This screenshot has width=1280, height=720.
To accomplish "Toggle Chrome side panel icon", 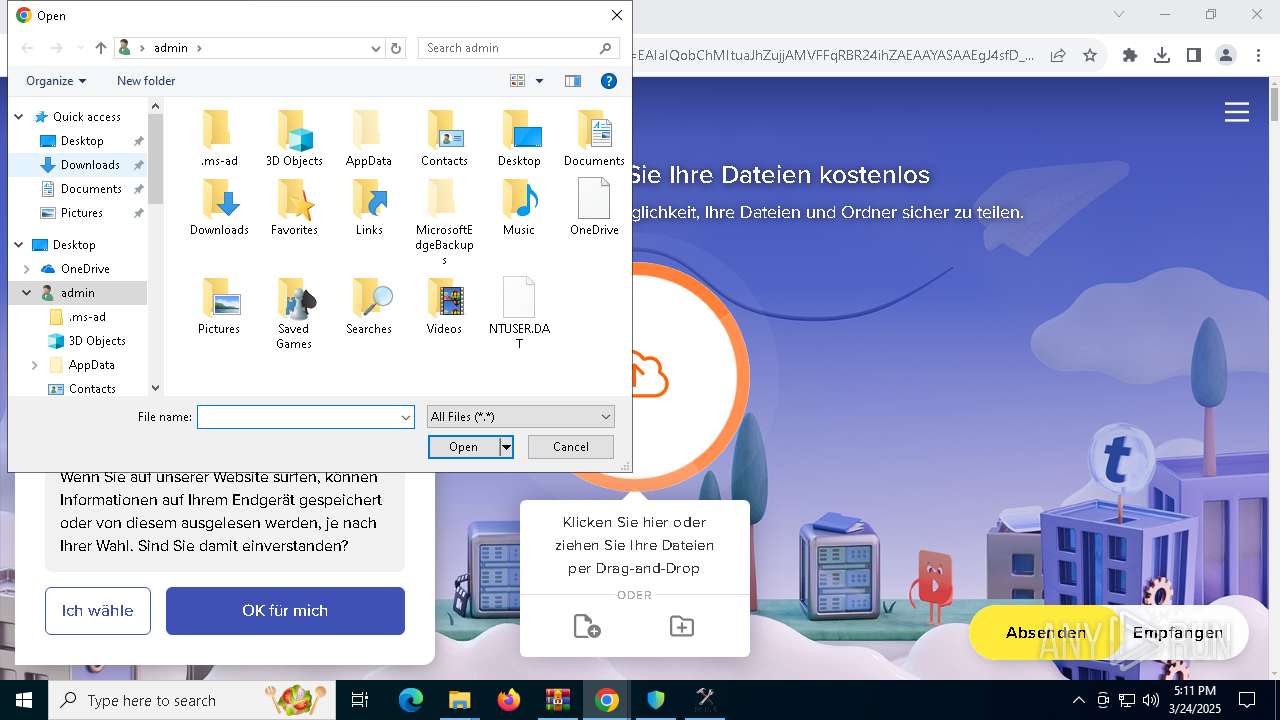I will tap(1194, 56).
